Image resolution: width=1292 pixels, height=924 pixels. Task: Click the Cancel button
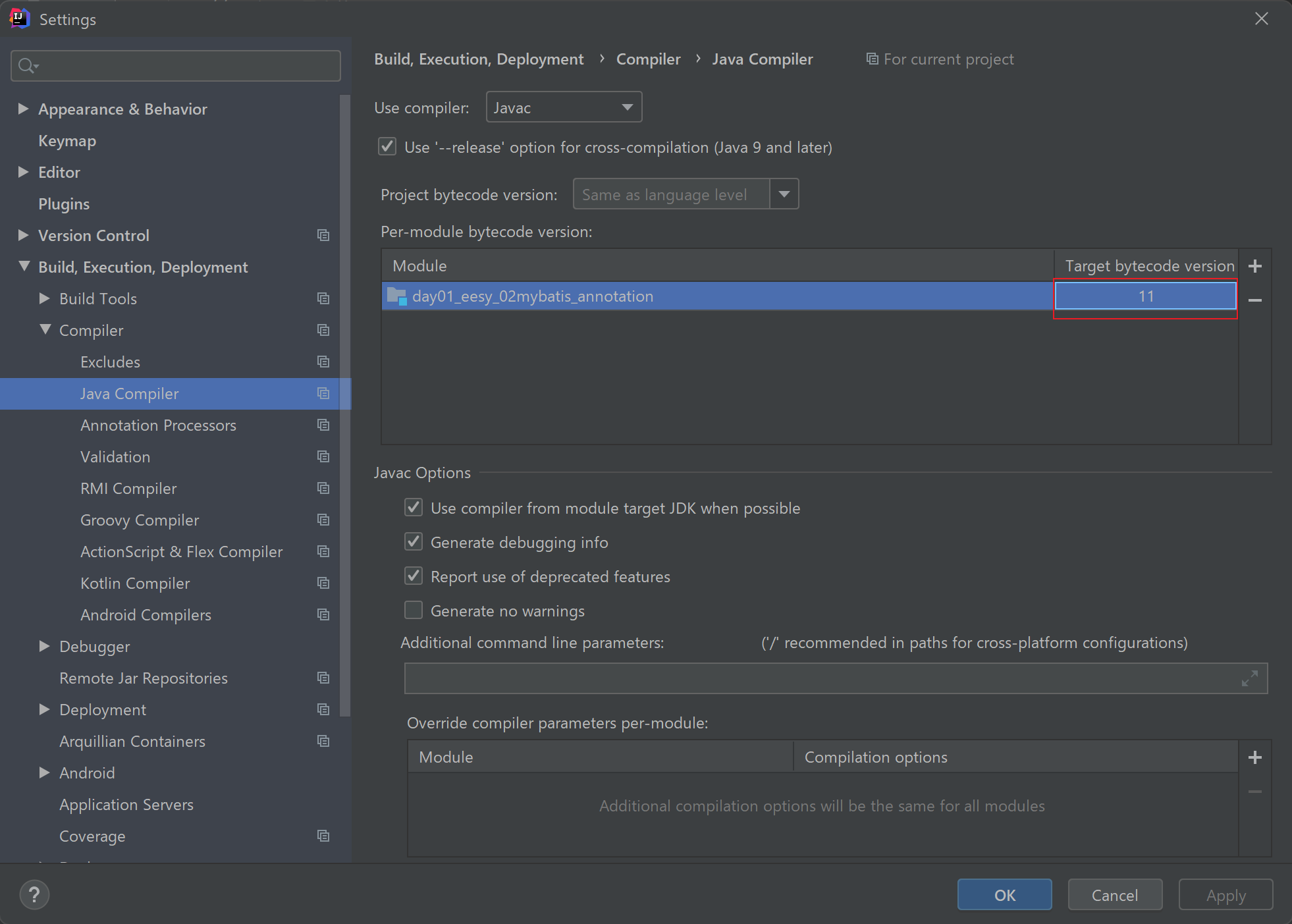[1114, 895]
